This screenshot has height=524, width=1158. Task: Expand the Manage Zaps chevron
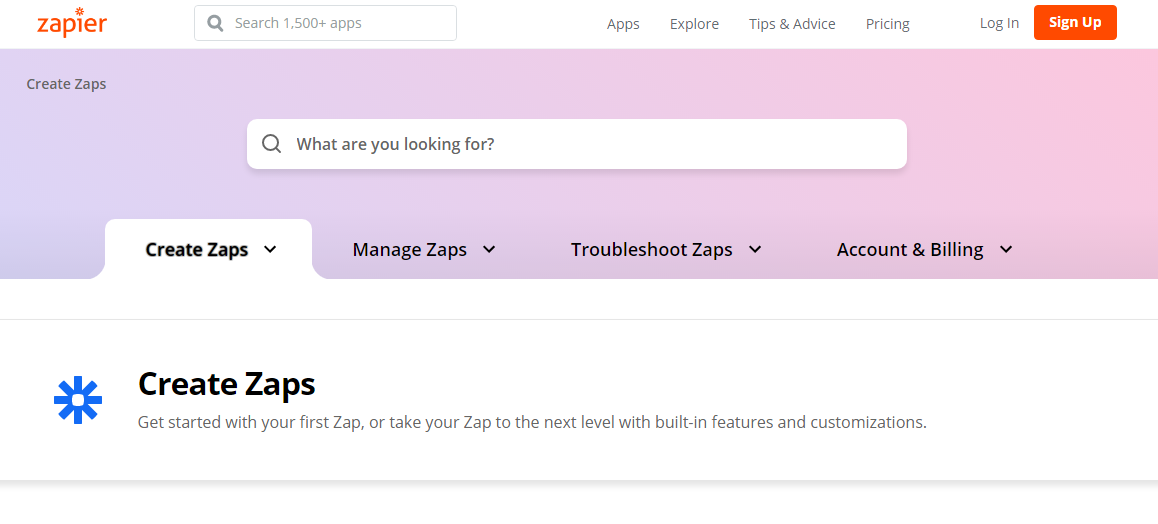click(x=489, y=249)
